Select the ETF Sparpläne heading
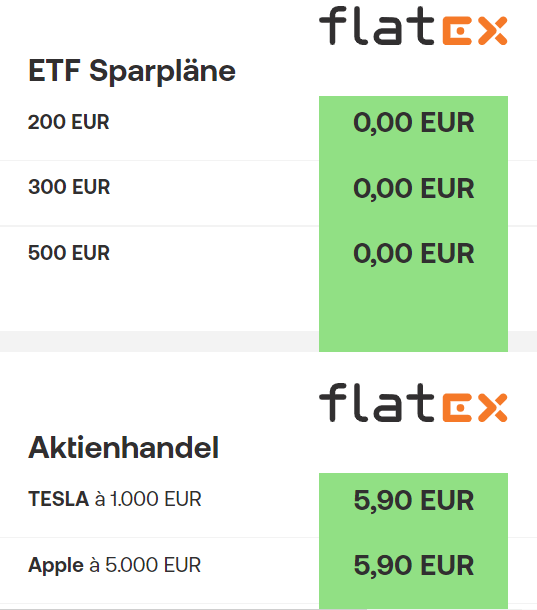Viewport: 537px width, 610px height. pos(132,71)
